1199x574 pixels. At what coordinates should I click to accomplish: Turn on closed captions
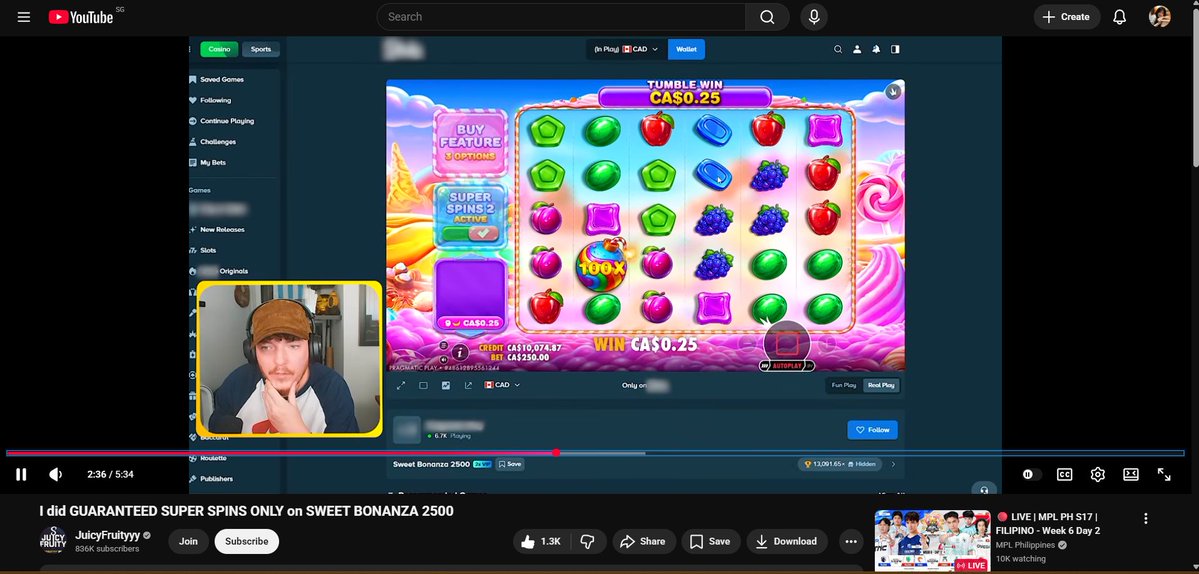click(1064, 475)
